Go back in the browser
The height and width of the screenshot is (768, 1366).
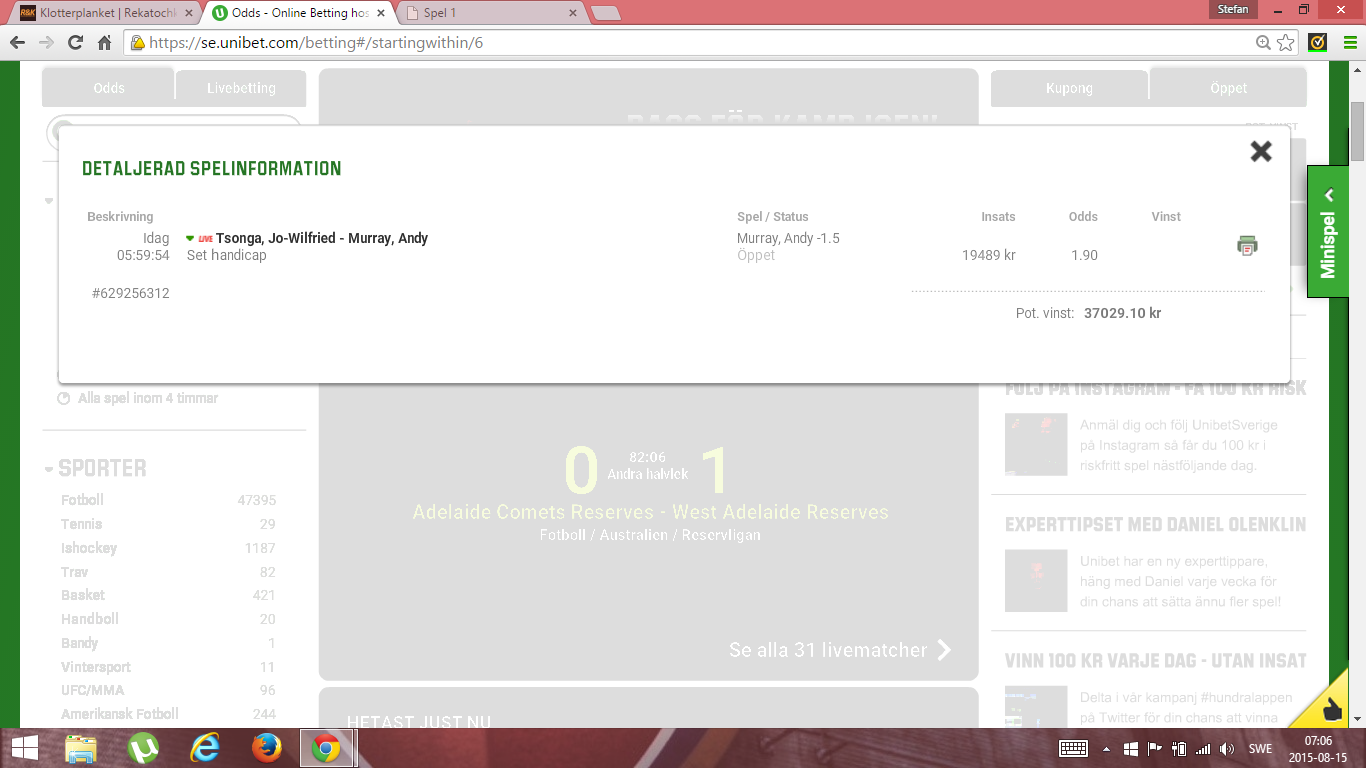pyautogui.click(x=17, y=43)
